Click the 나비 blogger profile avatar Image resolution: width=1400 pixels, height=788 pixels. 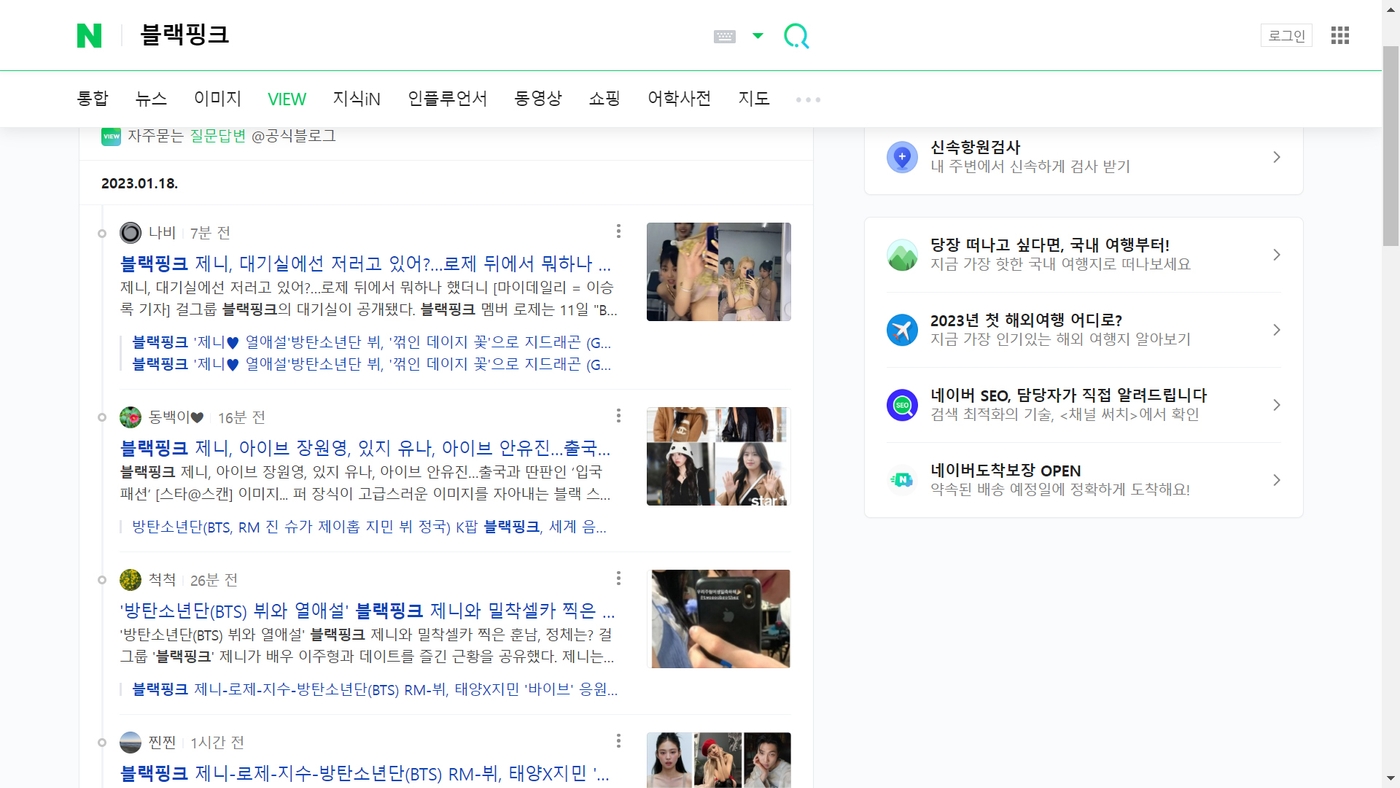pyautogui.click(x=131, y=233)
